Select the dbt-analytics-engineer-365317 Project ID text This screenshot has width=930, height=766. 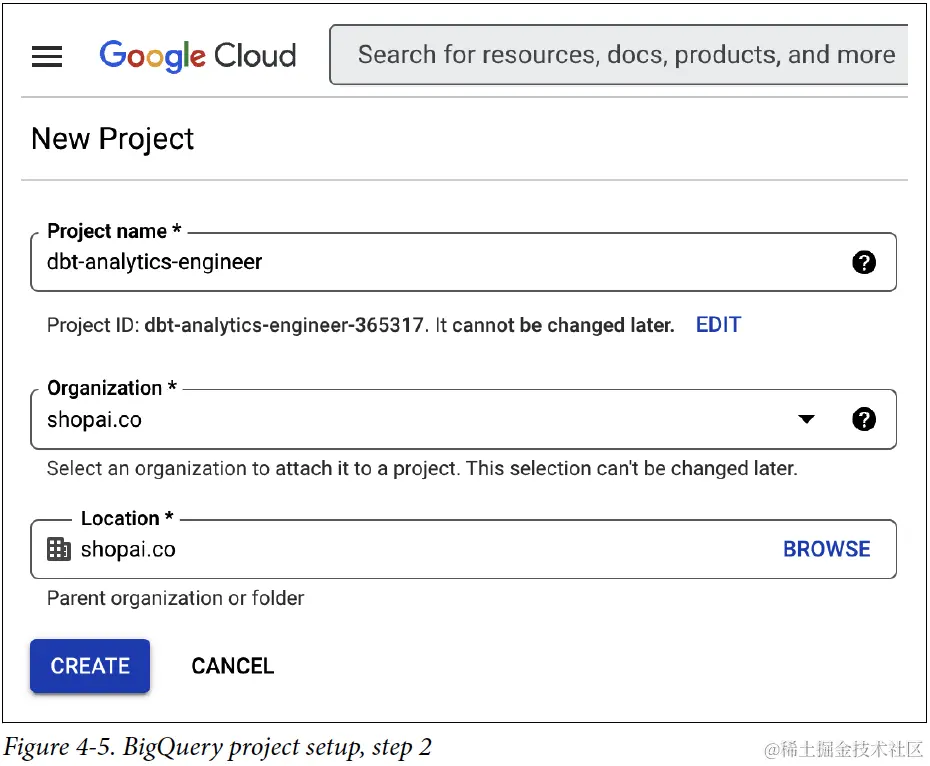(284, 325)
